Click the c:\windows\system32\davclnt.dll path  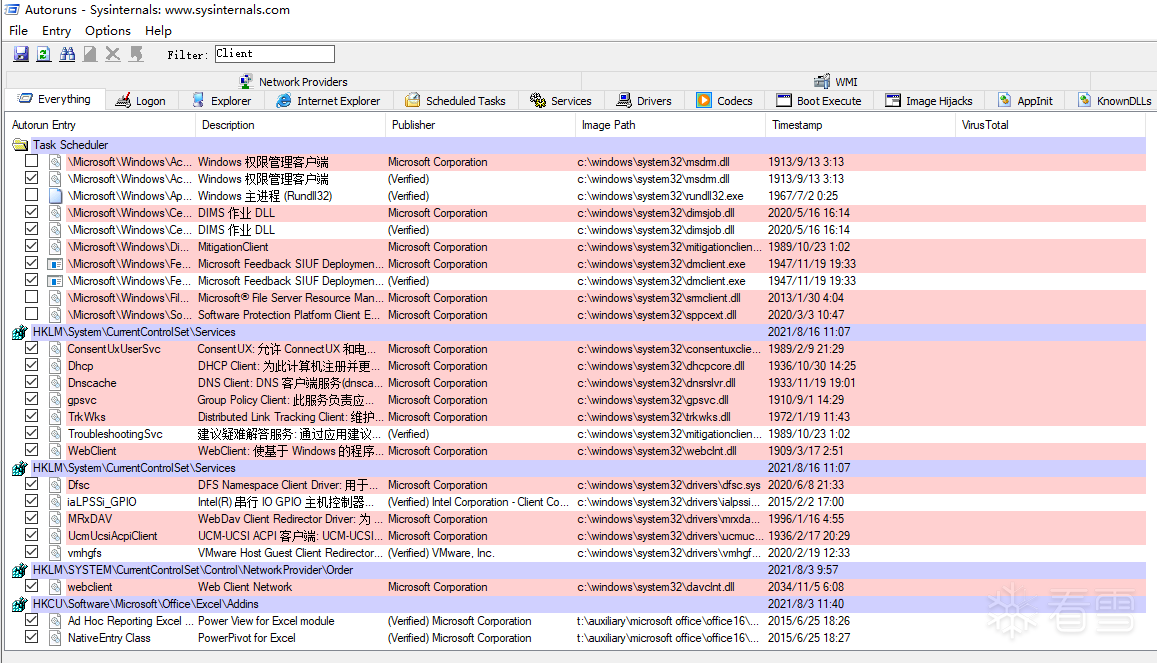coord(656,587)
